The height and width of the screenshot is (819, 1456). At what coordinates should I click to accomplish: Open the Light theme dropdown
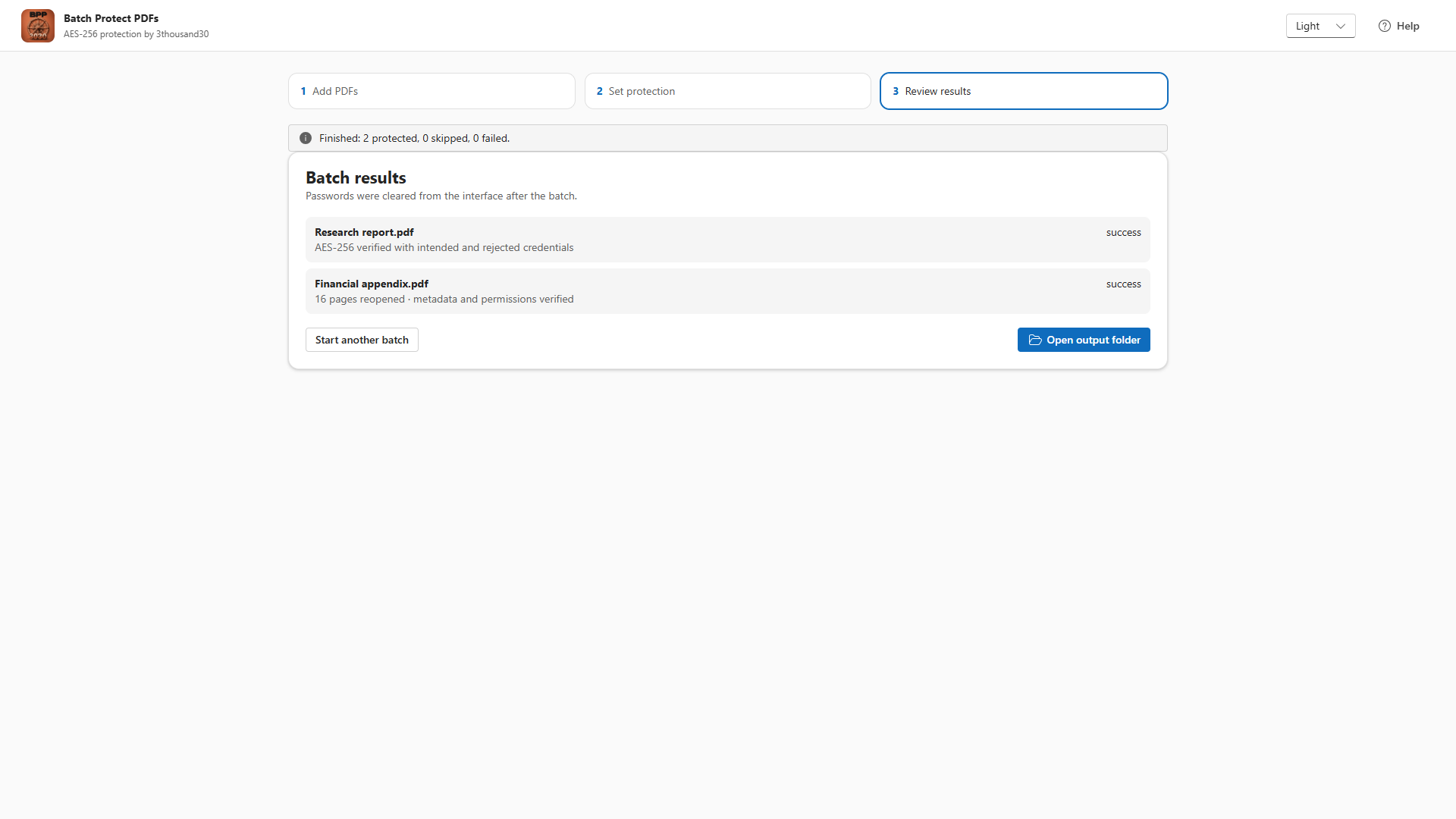1320,26
